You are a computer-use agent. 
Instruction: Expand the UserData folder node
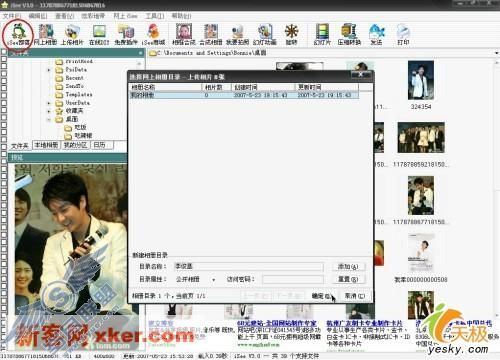(49, 103)
